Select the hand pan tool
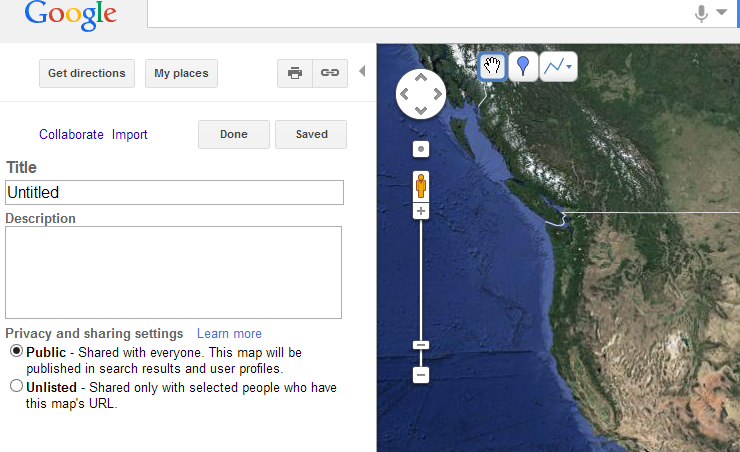Viewport: 740px width, 452px height. tap(492, 67)
